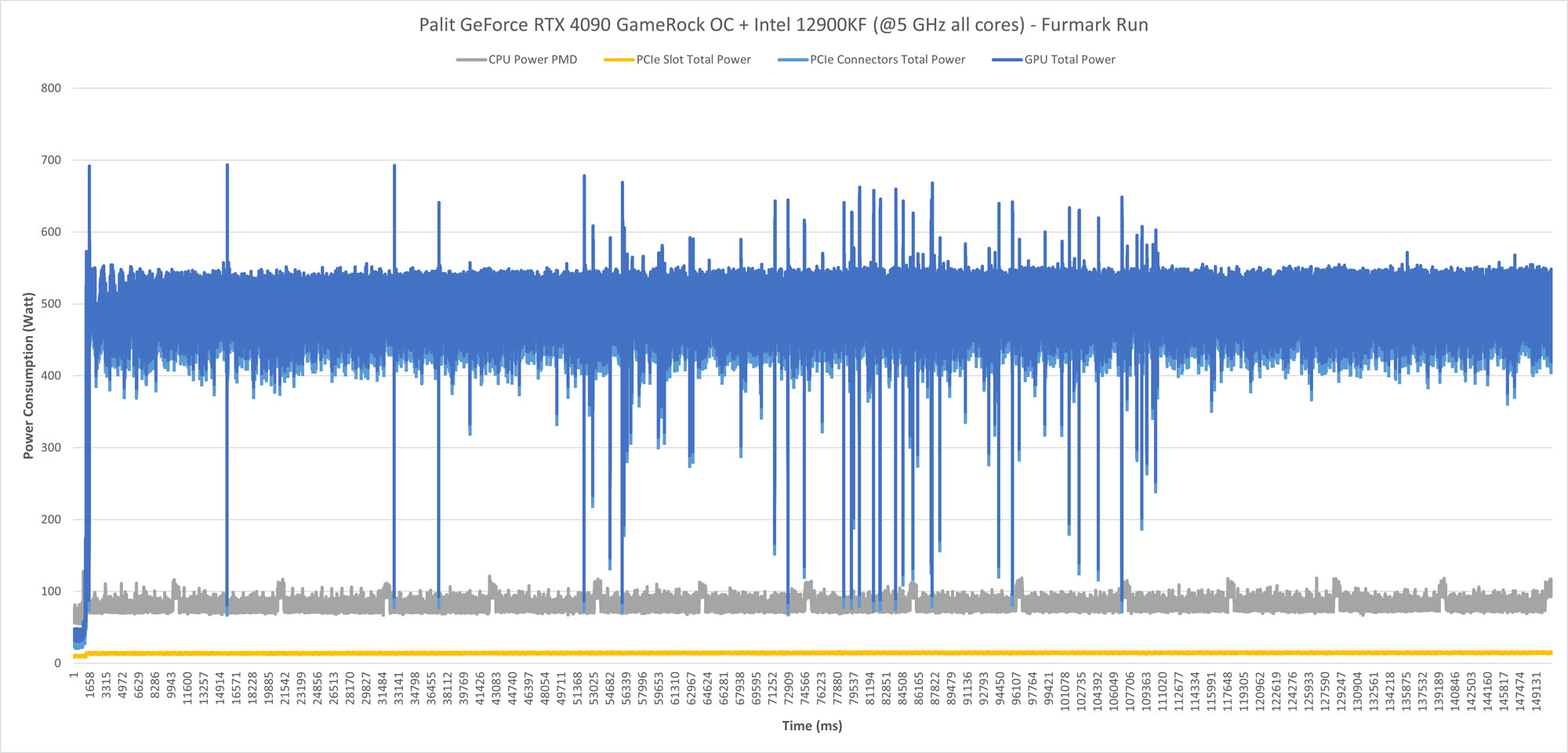Viewport: 1568px width, 753px height.
Task: Click the 700 y-axis tick label
Action: click(x=51, y=160)
